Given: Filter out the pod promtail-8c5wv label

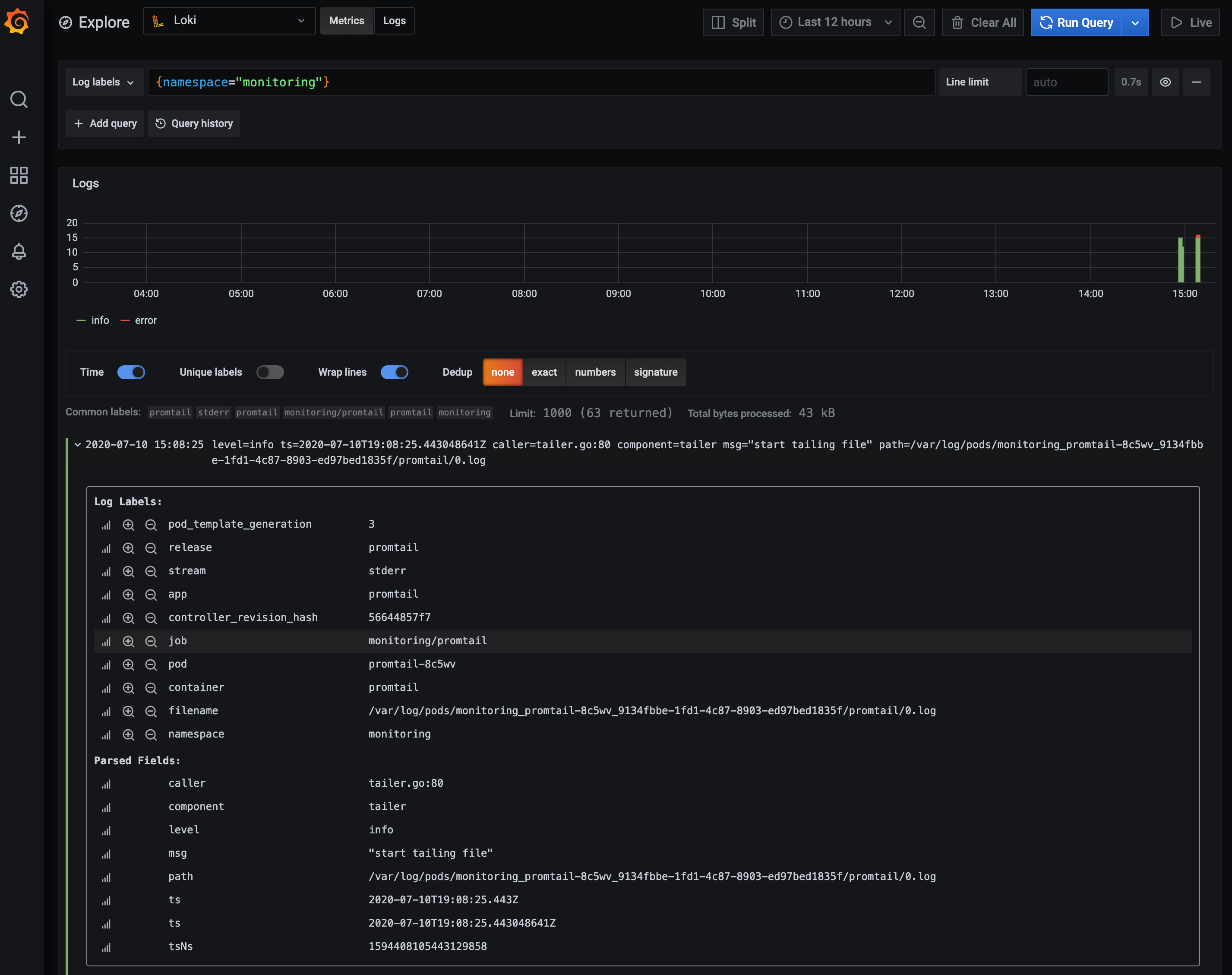Looking at the screenshot, I should pos(151,664).
